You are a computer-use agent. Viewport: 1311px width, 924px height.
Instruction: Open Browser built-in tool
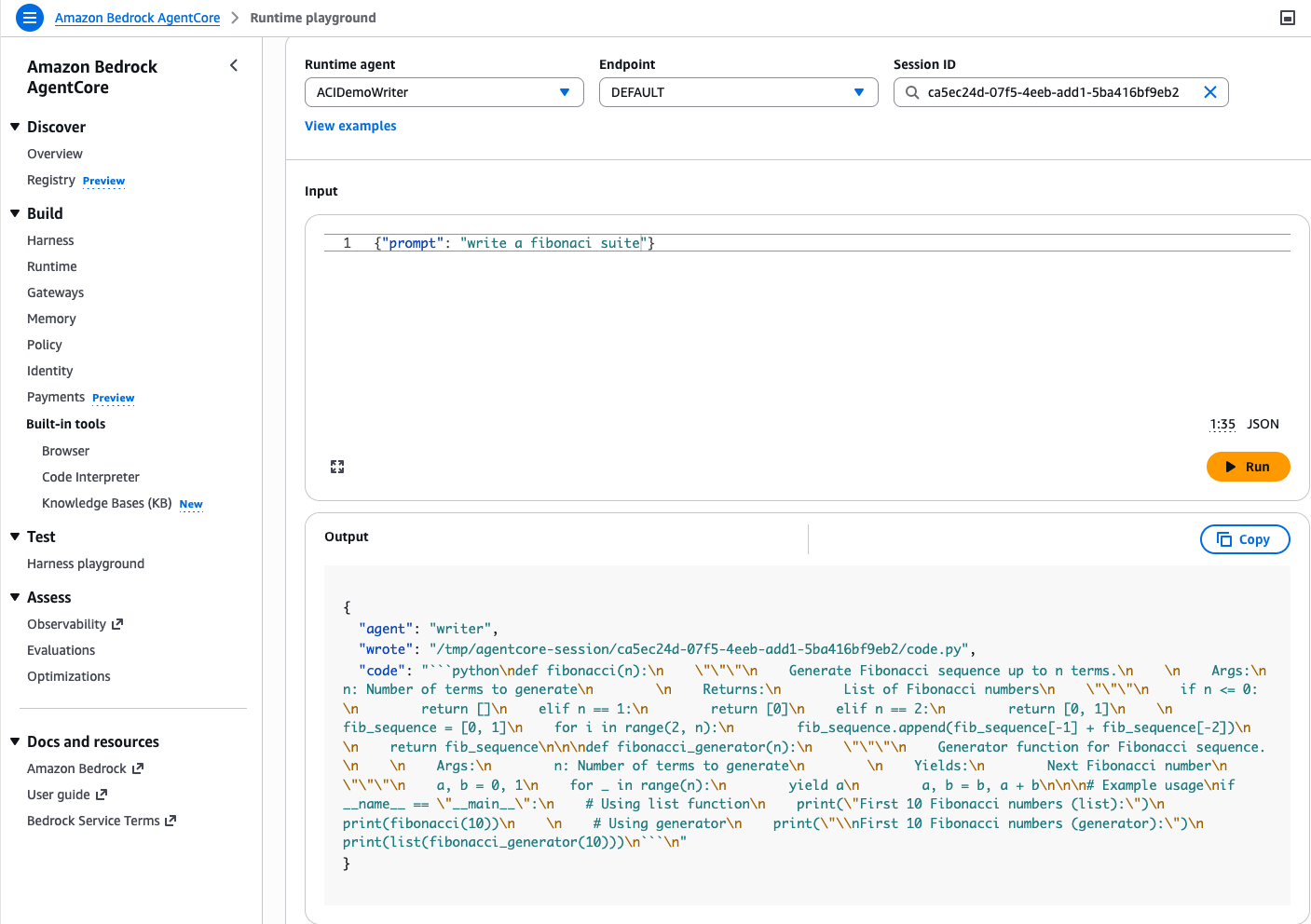[66, 451]
